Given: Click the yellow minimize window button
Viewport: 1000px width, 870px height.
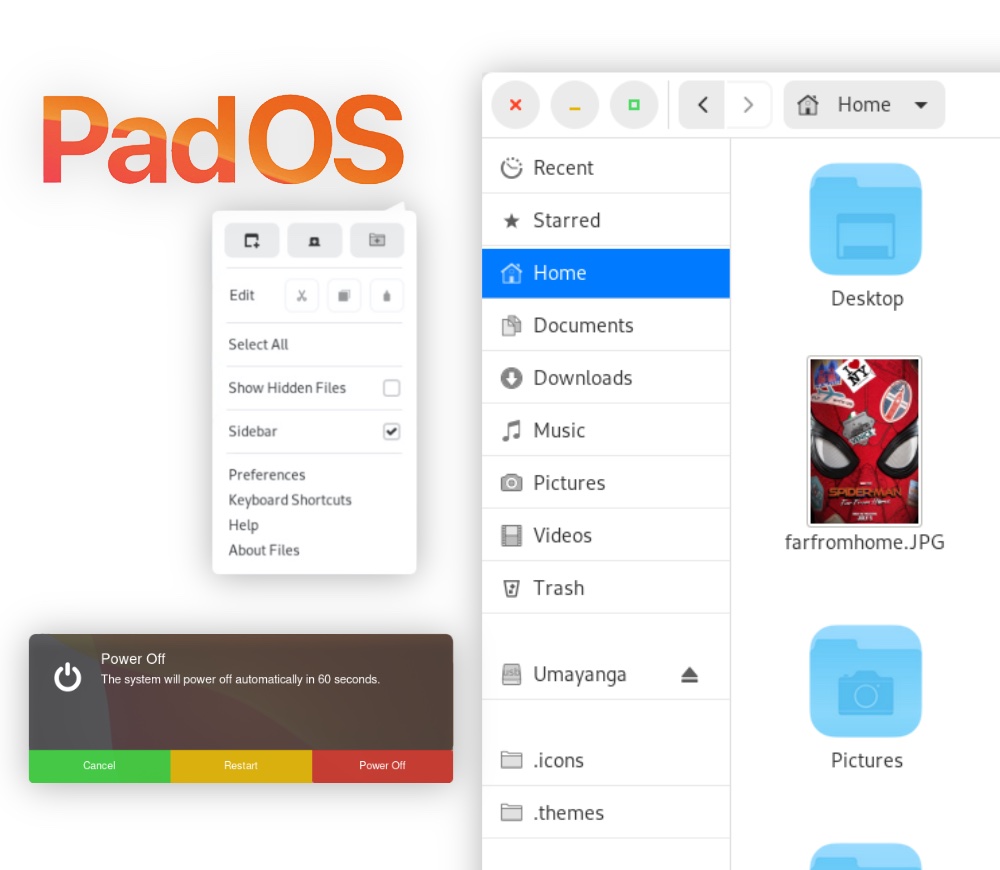Looking at the screenshot, I should pos(575,105).
